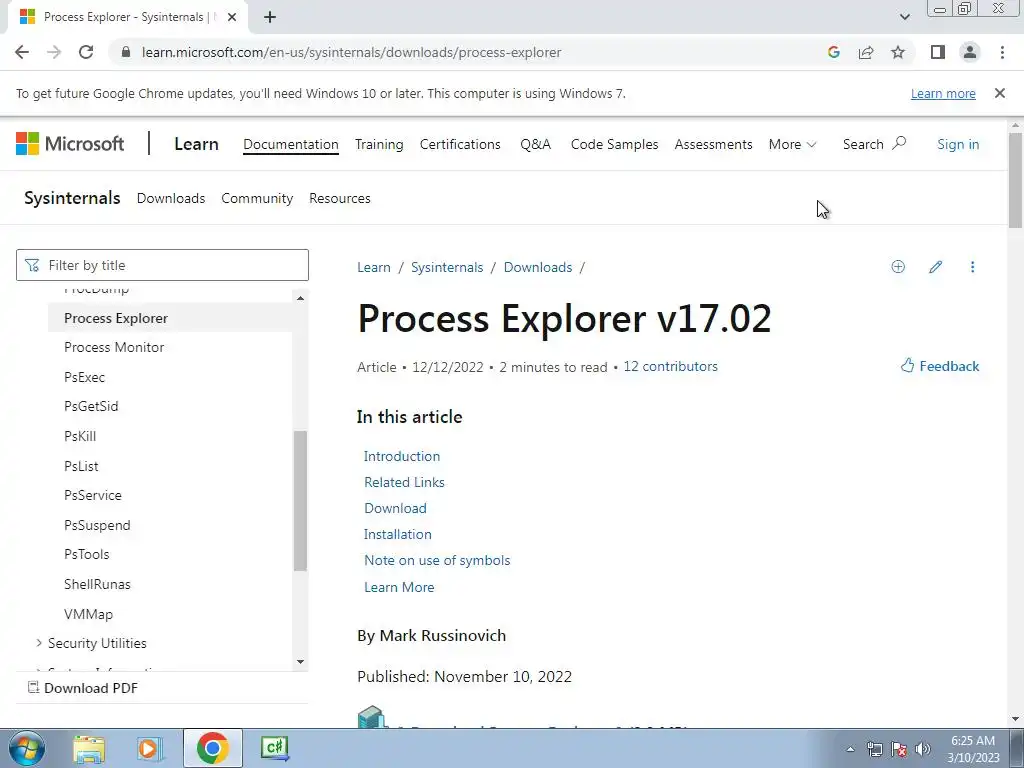
Task: Click the Microsoft logo
Action: tap(70, 144)
